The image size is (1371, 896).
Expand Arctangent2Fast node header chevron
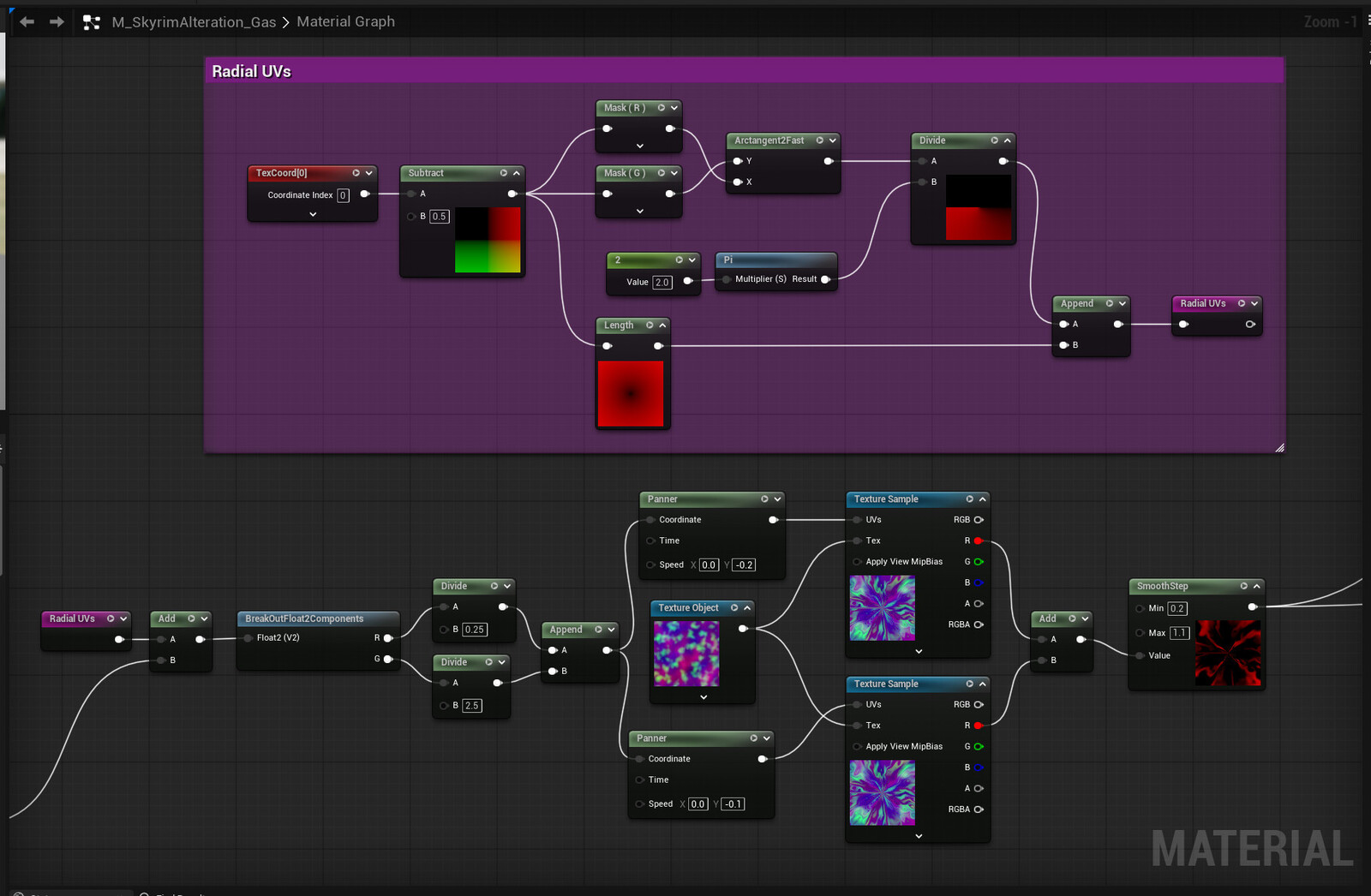[833, 140]
